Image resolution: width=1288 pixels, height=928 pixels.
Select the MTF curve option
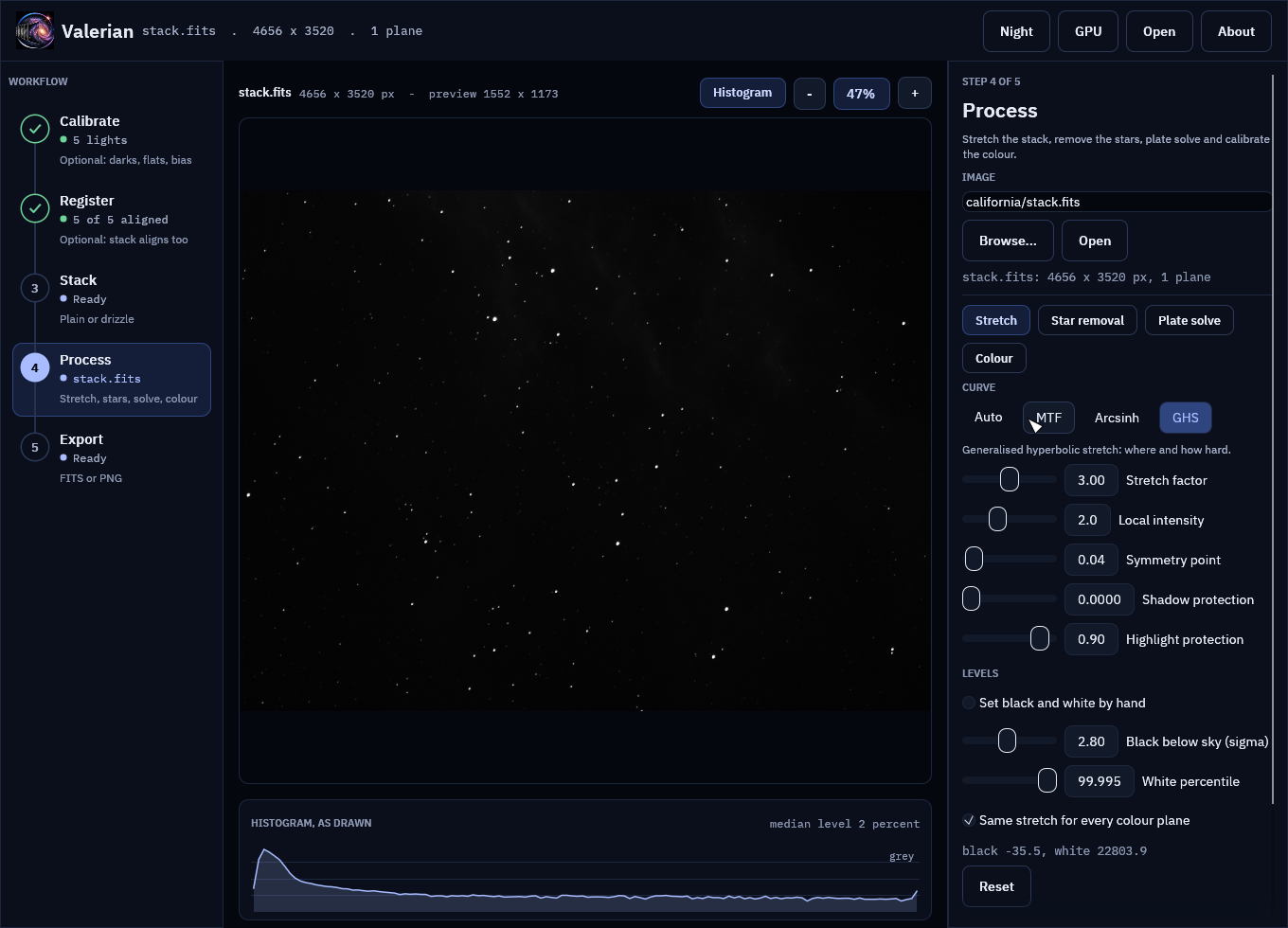click(x=1048, y=418)
